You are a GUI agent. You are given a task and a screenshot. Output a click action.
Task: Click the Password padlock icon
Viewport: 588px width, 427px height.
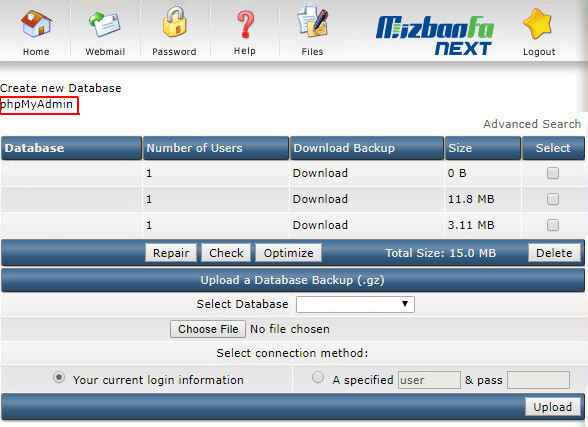pos(174,22)
